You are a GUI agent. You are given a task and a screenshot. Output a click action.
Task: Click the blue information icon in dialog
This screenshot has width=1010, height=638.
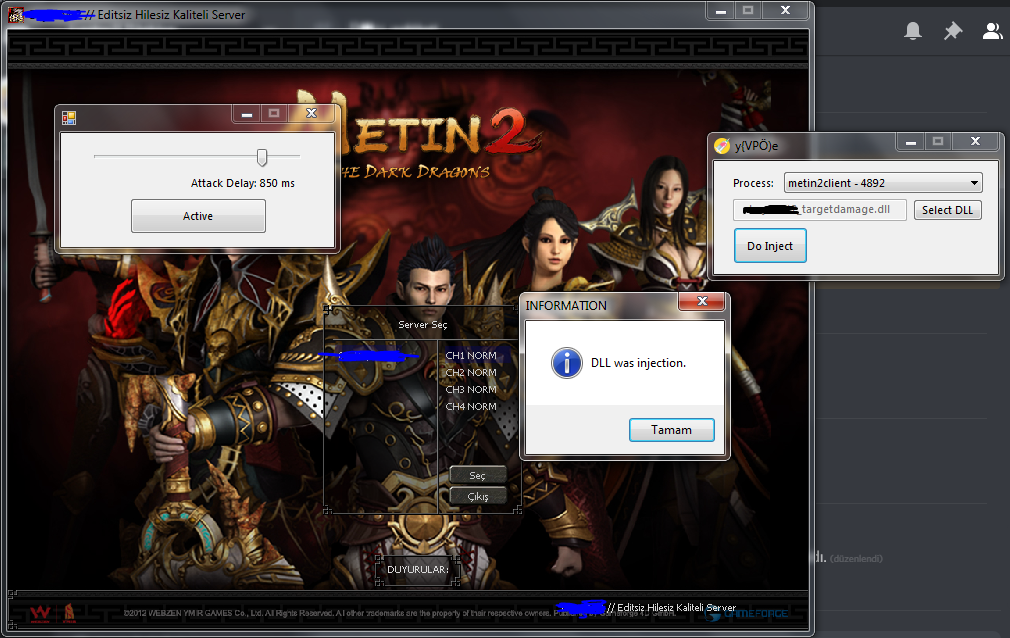pyautogui.click(x=567, y=363)
